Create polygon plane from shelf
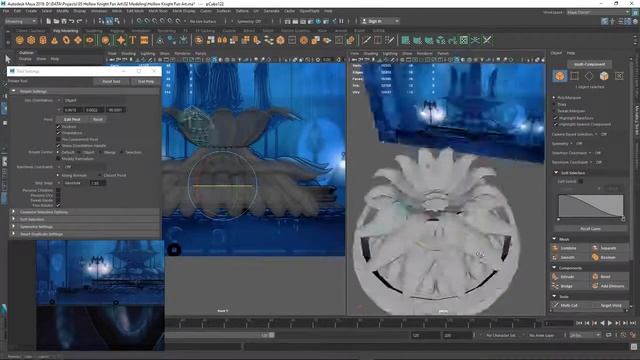 [x=78, y=40]
